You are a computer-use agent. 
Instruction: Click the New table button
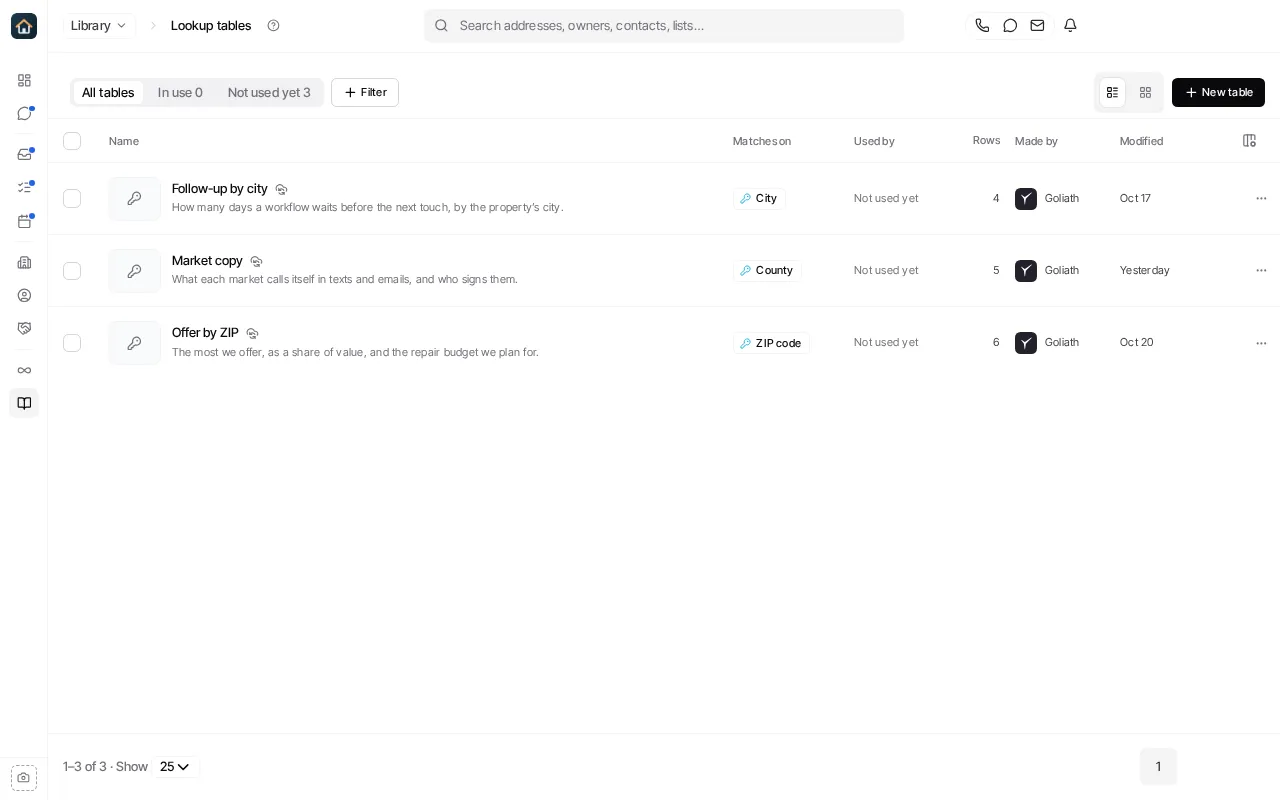(x=1218, y=92)
